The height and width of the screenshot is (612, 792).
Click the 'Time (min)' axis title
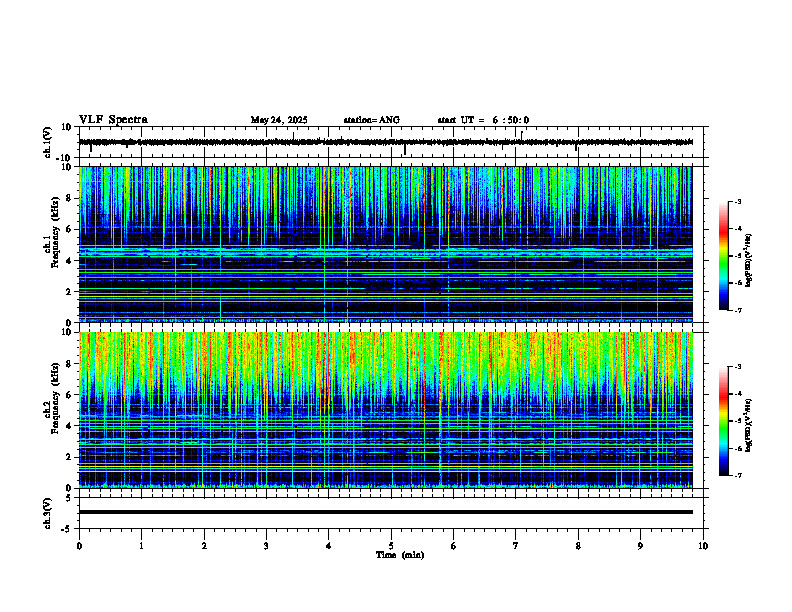[400, 555]
